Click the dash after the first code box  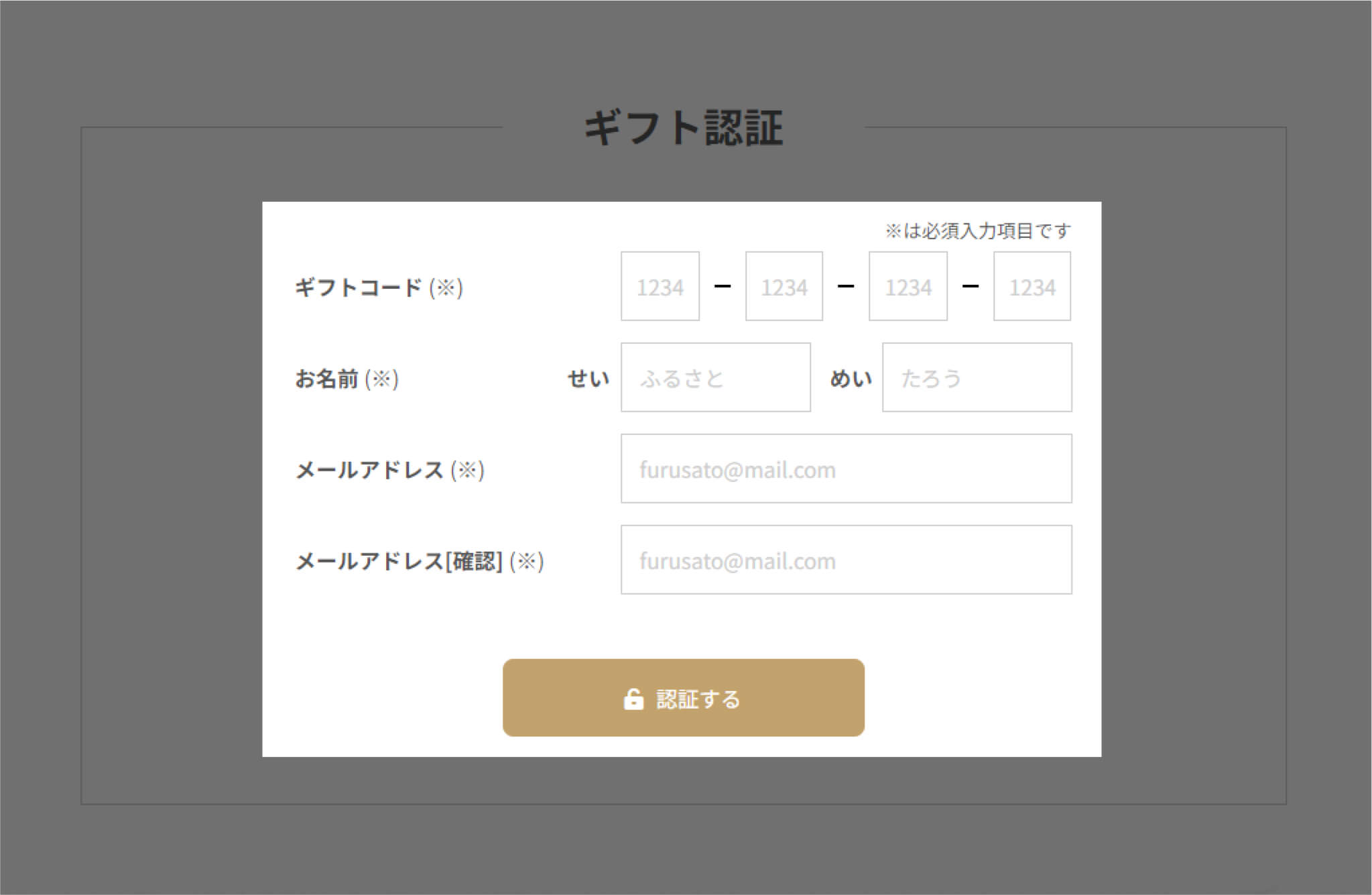tap(722, 286)
